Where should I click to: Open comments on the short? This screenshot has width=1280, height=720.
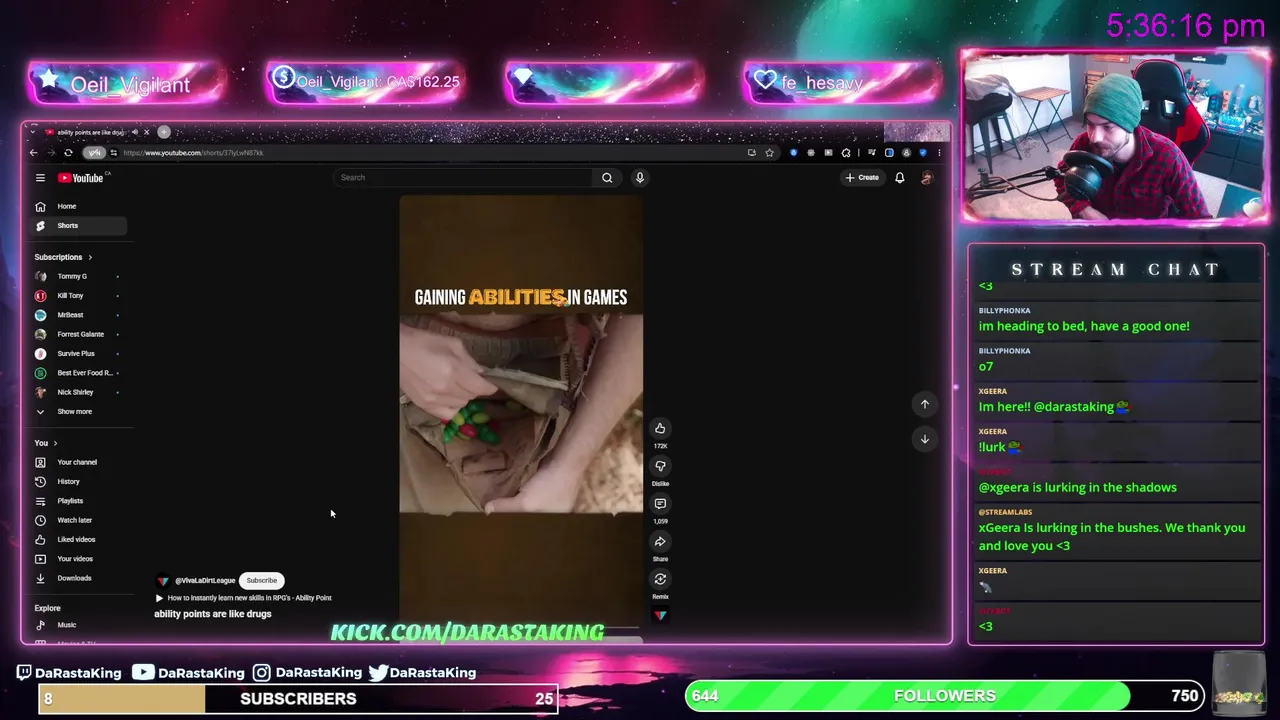[660, 504]
